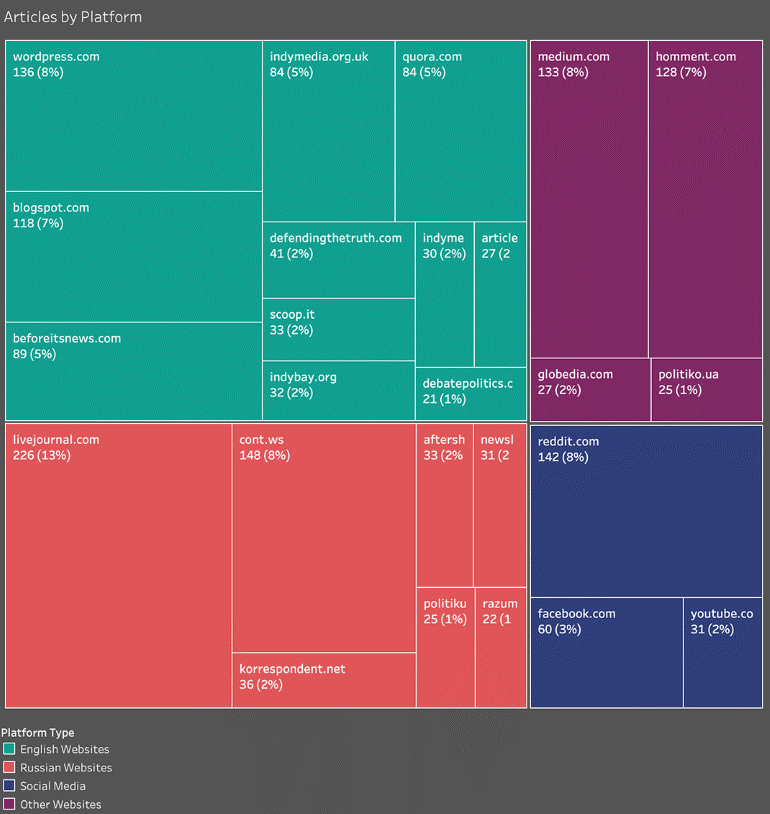Click the facebook.com treemap block
This screenshot has width=770, height=814.
point(606,652)
